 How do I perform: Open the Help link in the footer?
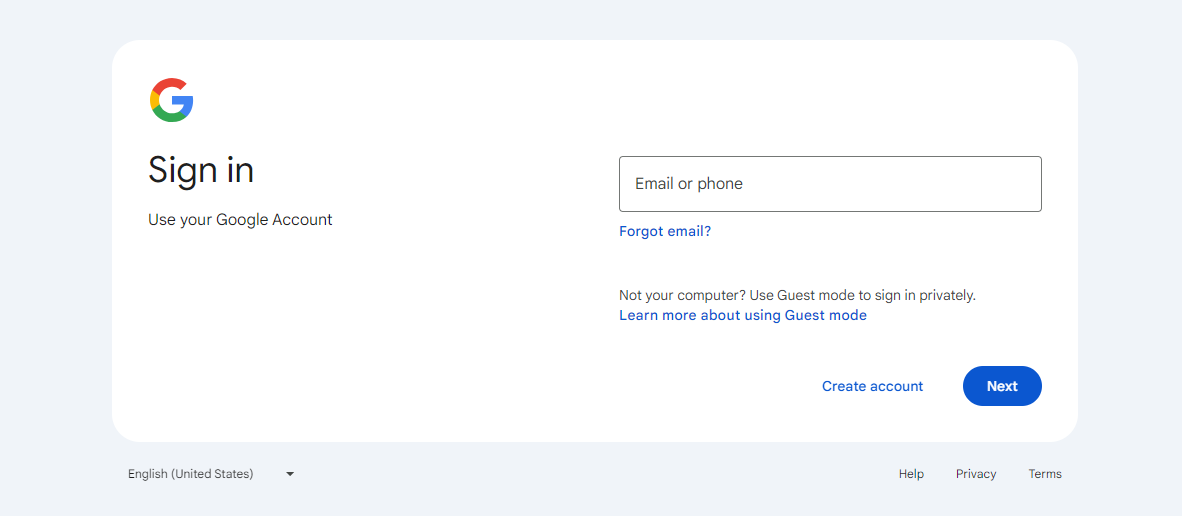point(911,474)
